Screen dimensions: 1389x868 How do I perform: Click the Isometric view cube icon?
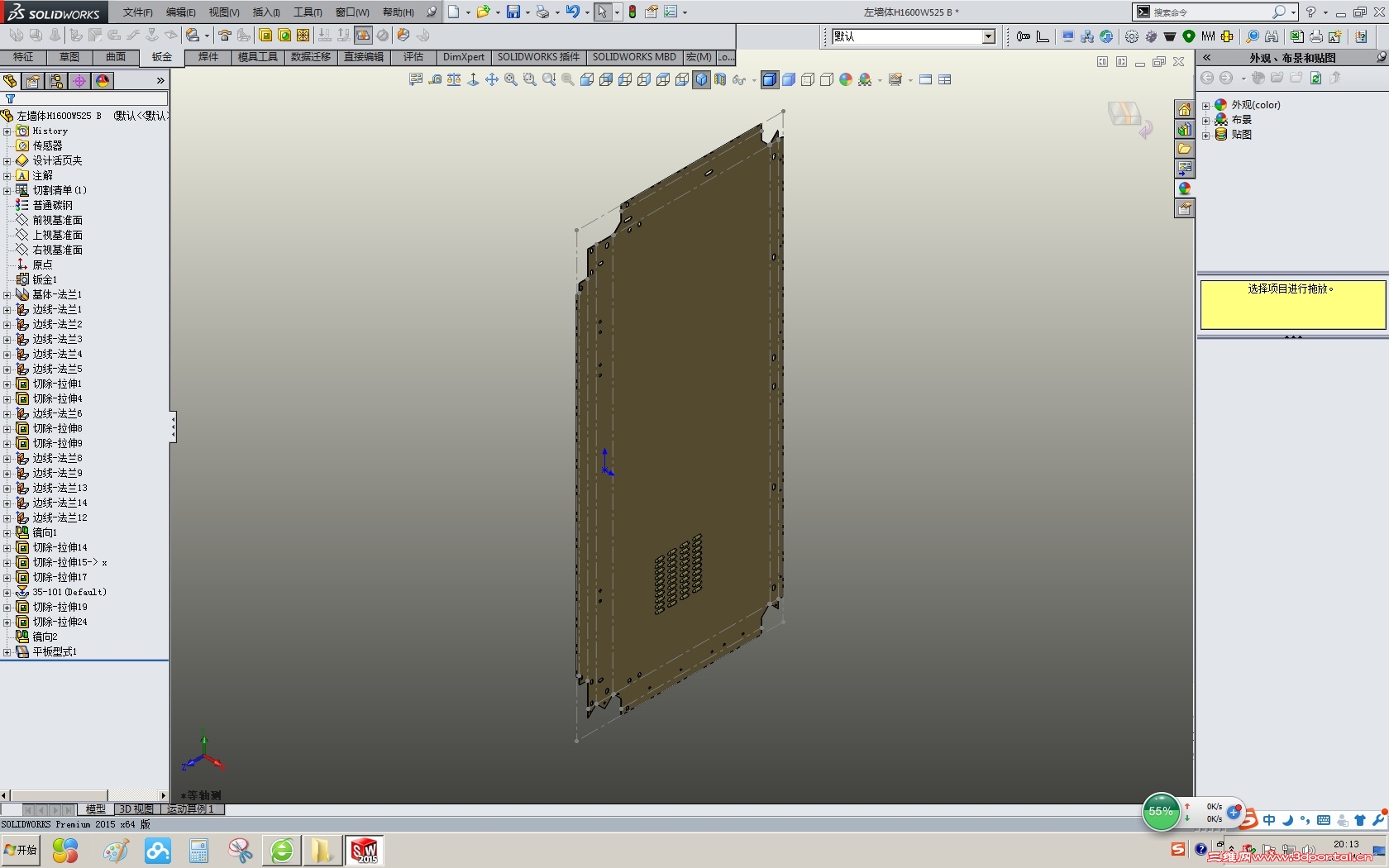702,79
